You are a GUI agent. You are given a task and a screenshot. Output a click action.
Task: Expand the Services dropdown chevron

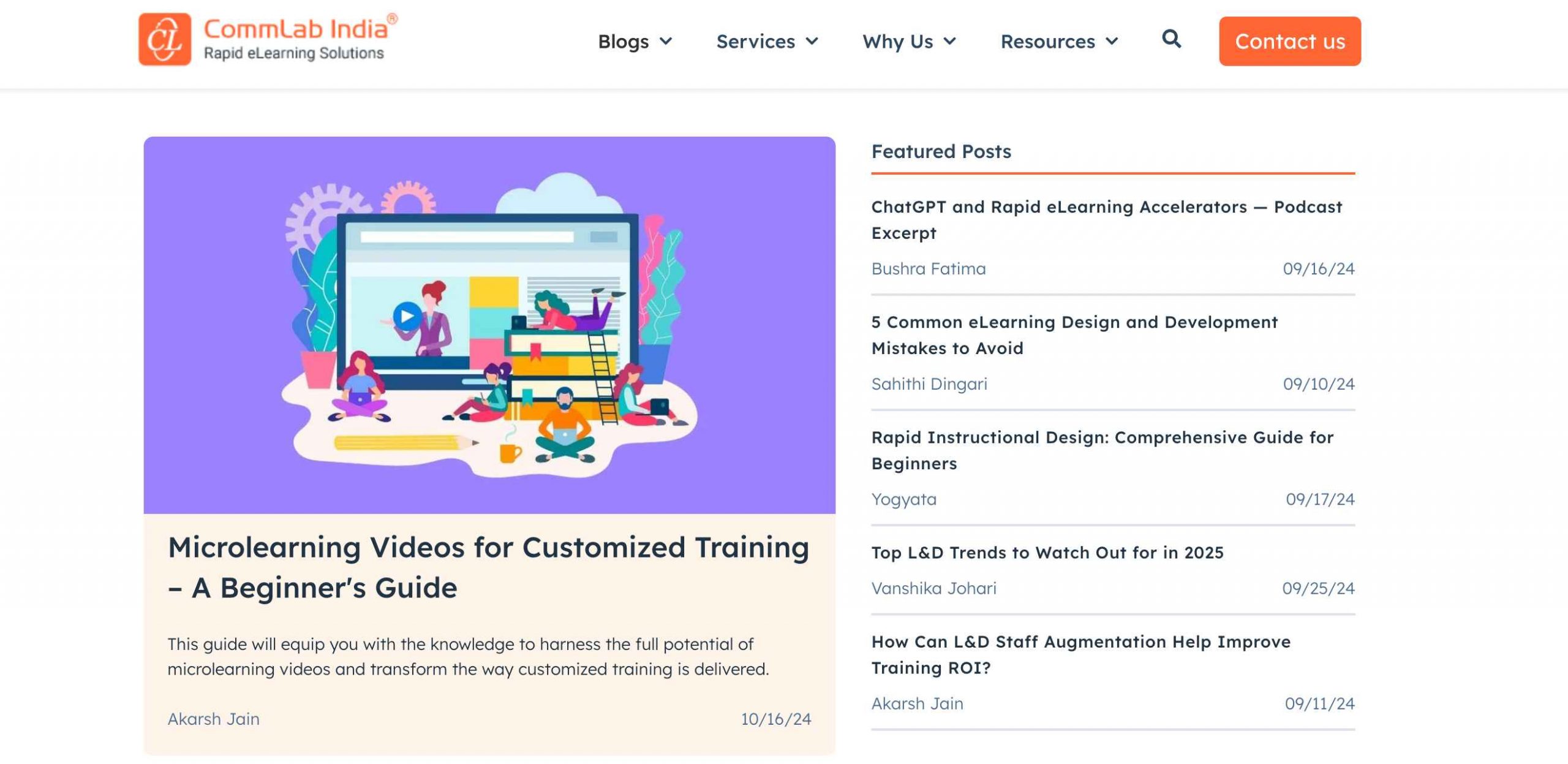coord(812,41)
